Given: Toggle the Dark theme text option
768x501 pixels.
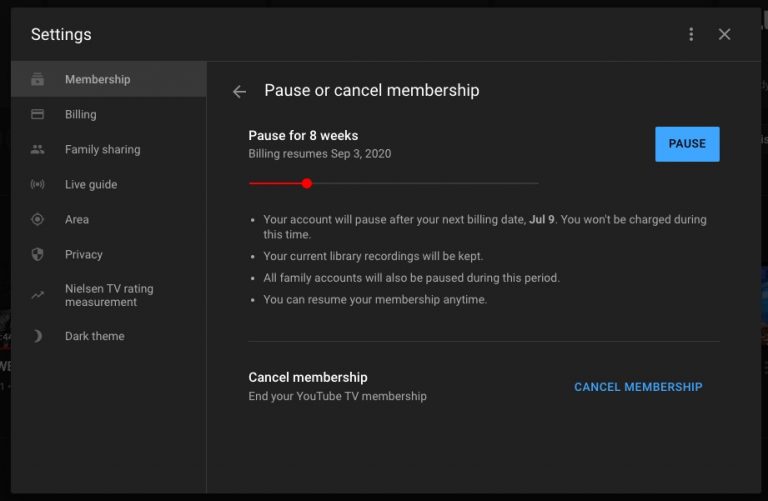Looking at the screenshot, I should [94, 337].
